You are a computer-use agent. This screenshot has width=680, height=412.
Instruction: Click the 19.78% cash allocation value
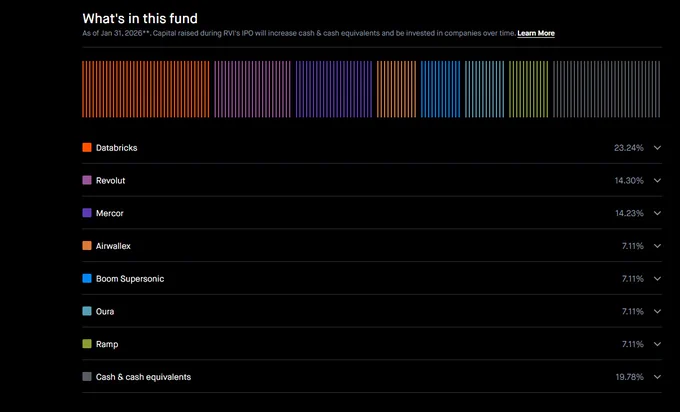(x=629, y=377)
